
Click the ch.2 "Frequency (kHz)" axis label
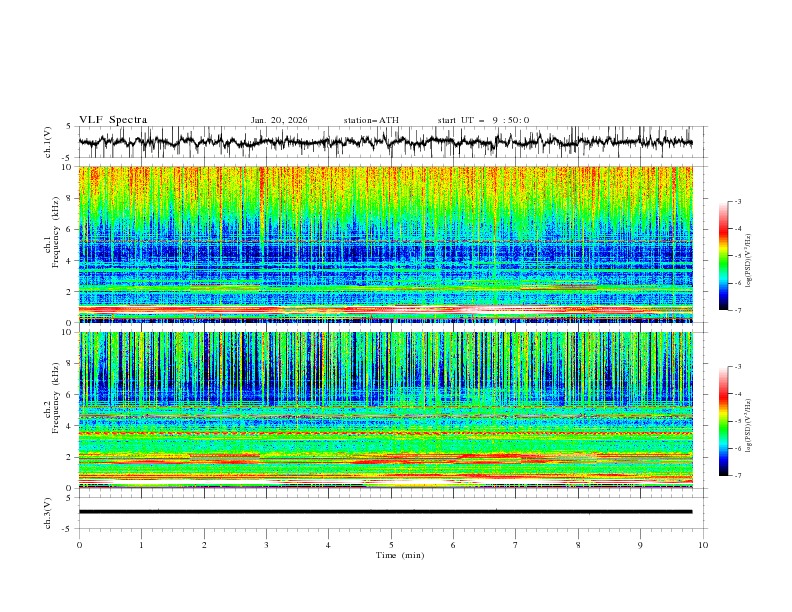click(56, 398)
